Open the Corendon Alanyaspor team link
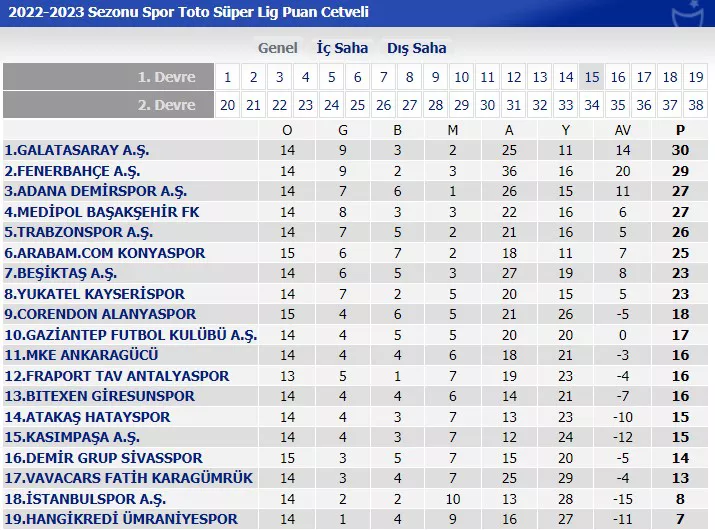715x530 pixels. click(x=100, y=314)
